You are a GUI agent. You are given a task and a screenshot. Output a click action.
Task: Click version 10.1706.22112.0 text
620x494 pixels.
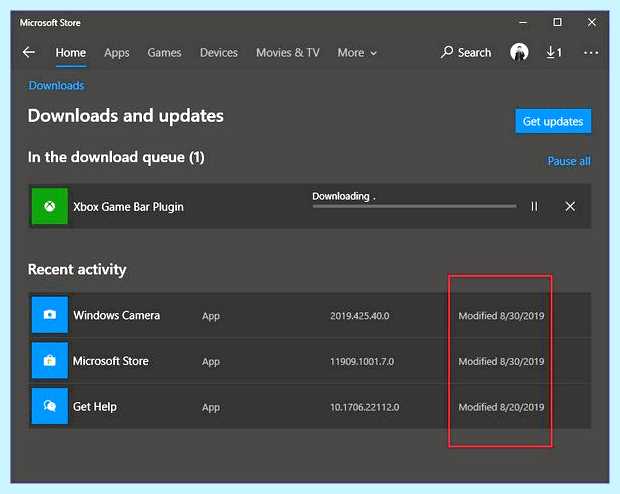(365, 407)
